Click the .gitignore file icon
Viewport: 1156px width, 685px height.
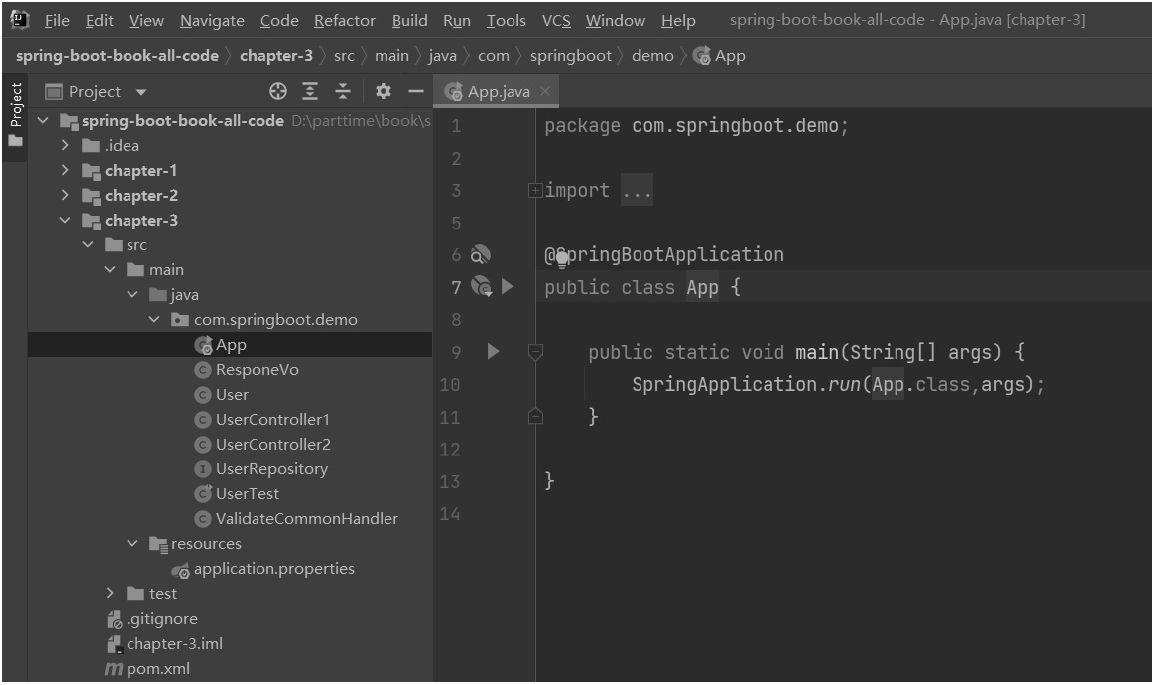click(114, 619)
